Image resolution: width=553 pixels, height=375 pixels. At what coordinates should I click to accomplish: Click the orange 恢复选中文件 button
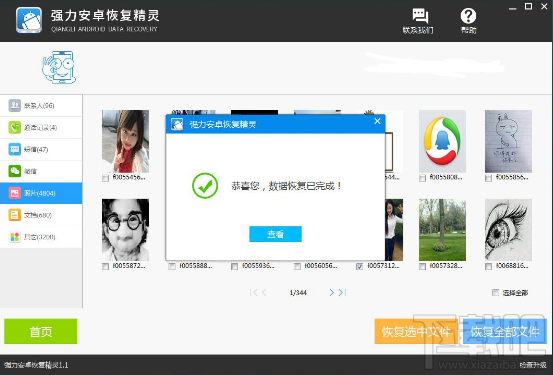point(416,331)
